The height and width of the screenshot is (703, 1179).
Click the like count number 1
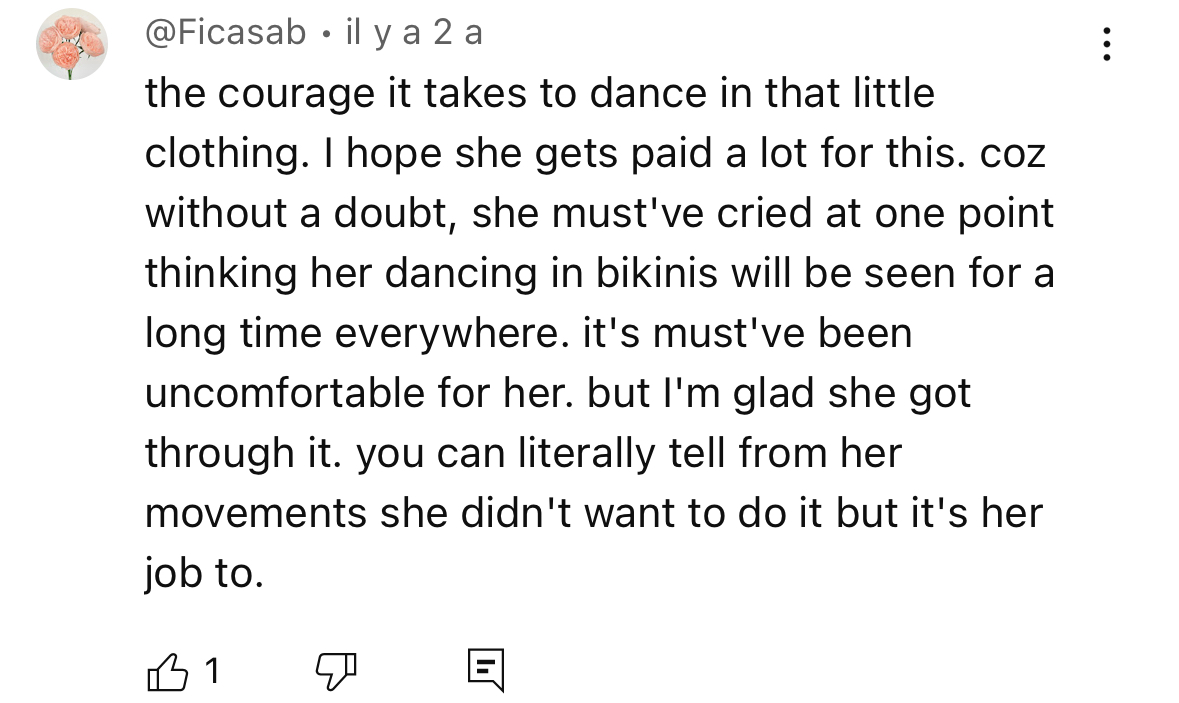[x=211, y=671]
